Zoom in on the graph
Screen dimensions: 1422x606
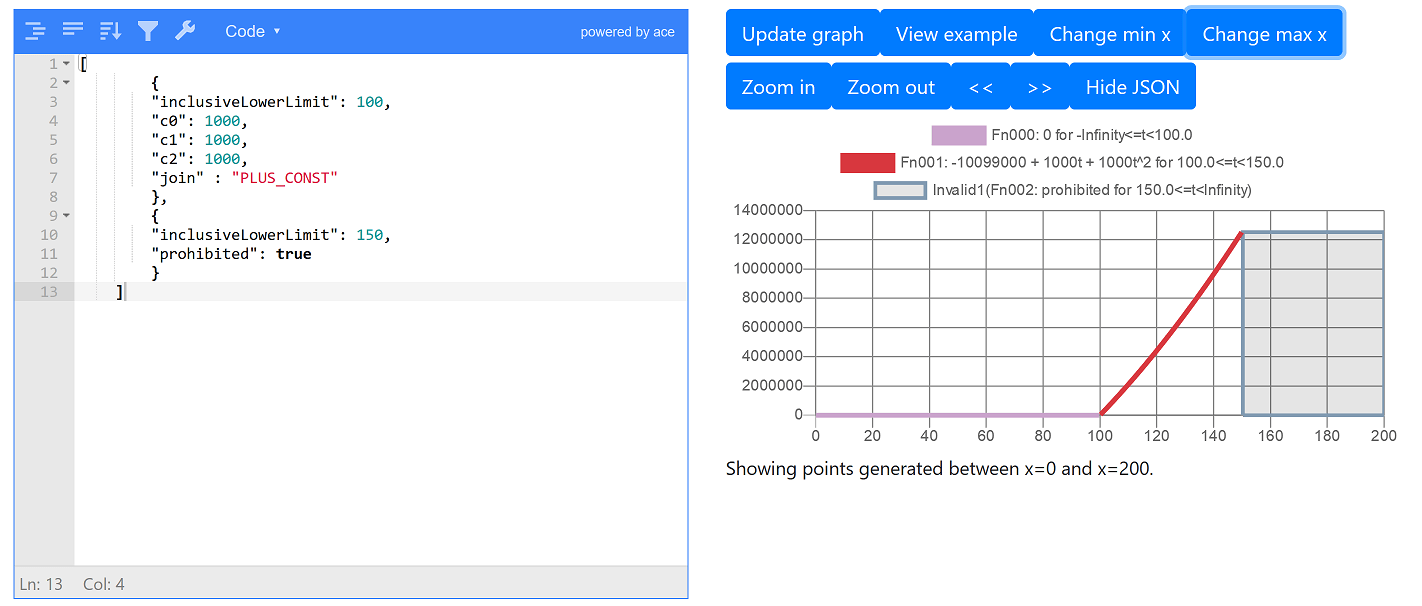coord(778,87)
